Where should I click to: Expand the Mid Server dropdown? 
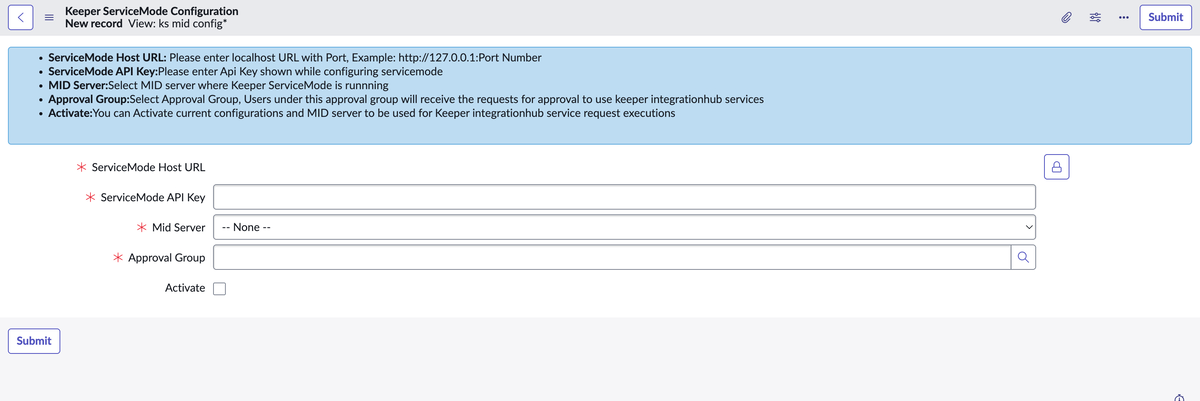click(x=622, y=227)
